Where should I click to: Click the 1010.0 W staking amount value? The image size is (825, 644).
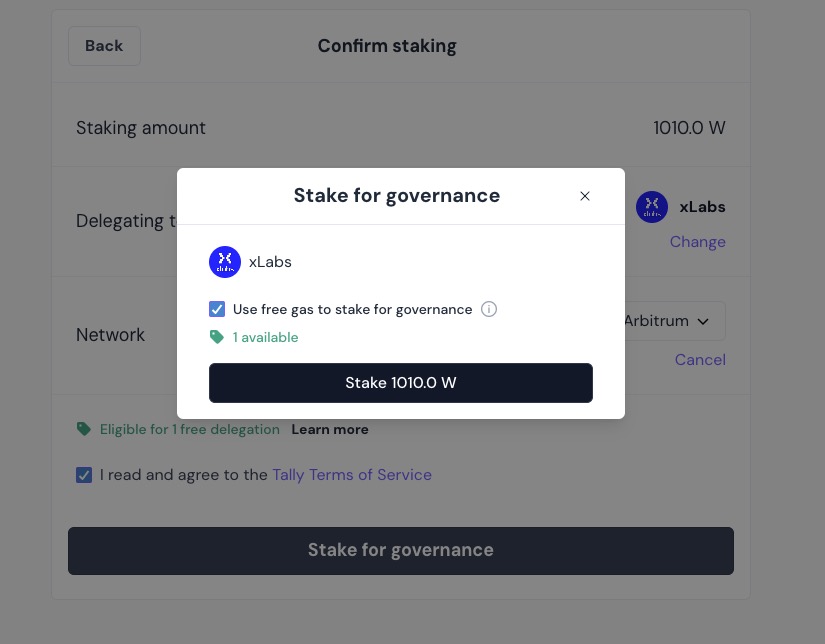(x=689, y=128)
